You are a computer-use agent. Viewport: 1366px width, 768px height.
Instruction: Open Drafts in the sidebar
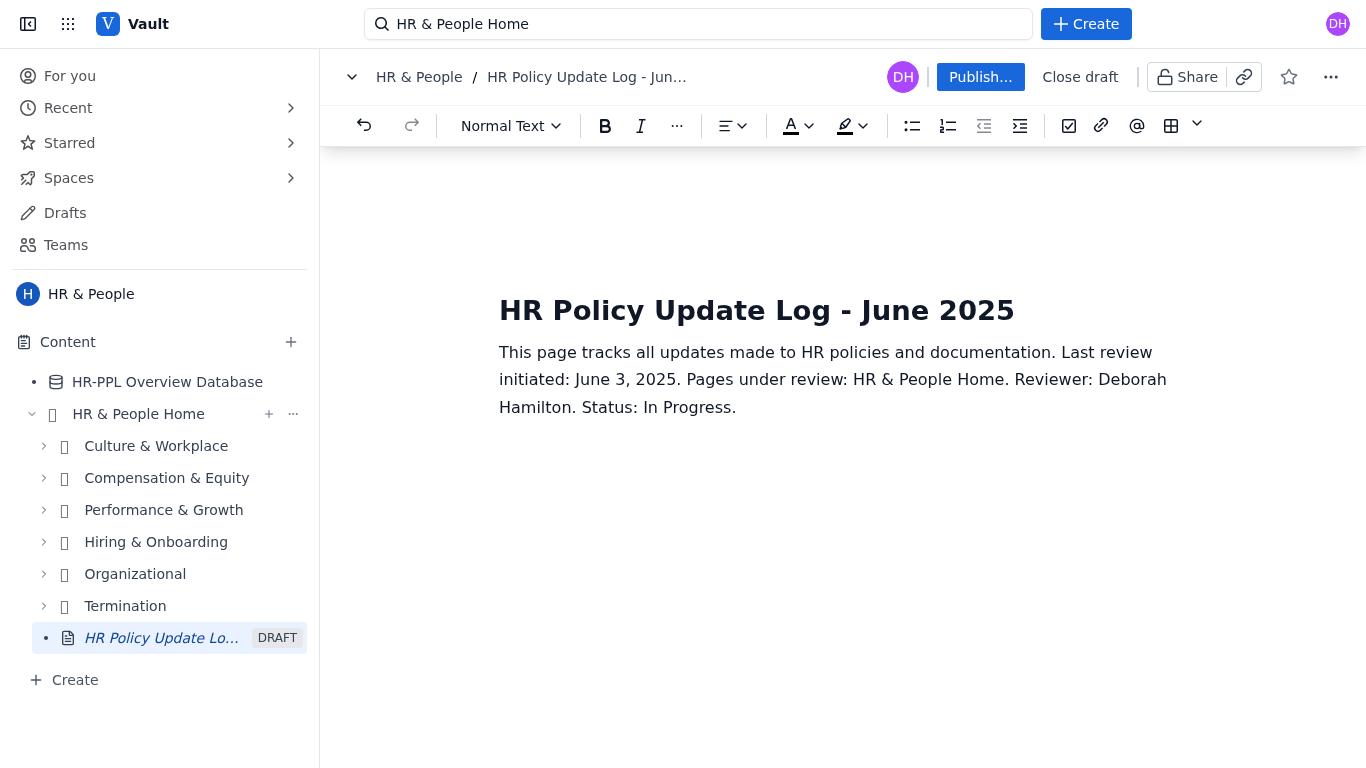coord(65,213)
